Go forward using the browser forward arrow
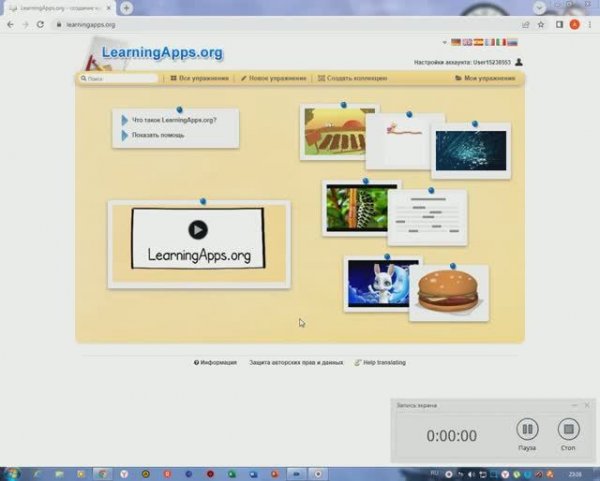This screenshot has height=481, width=600. tap(25, 24)
